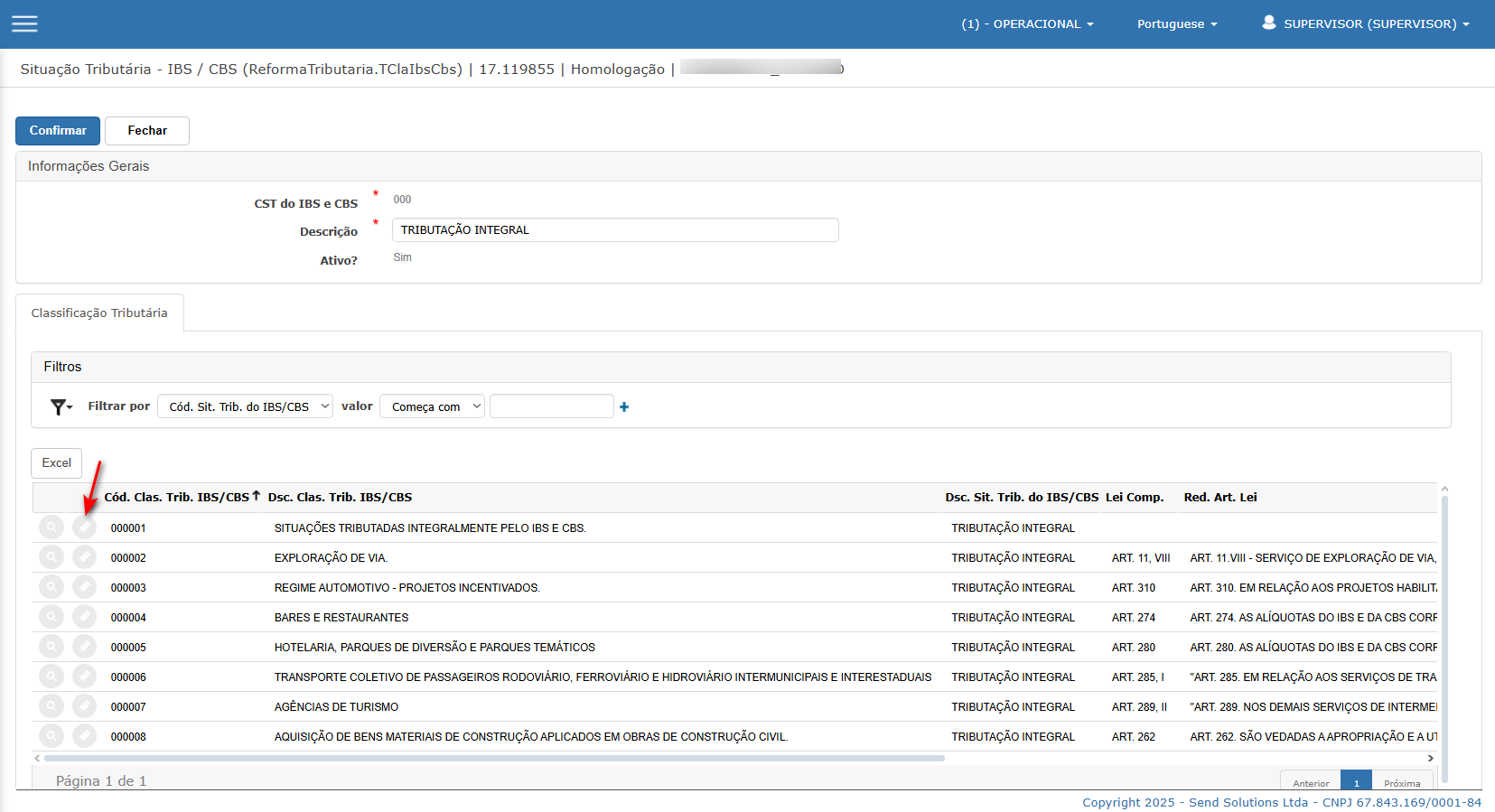Click edit pencil icon for row 000001
The height and width of the screenshot is (812, 1495).
click(84, 527)
